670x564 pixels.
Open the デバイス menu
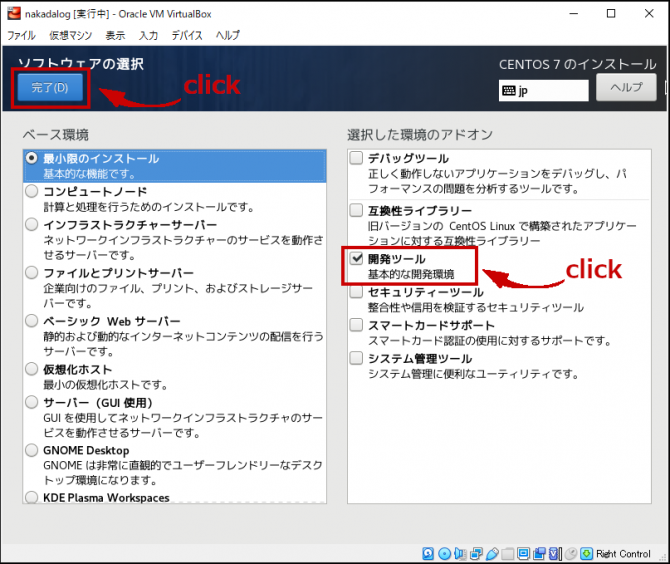point(186,35)
